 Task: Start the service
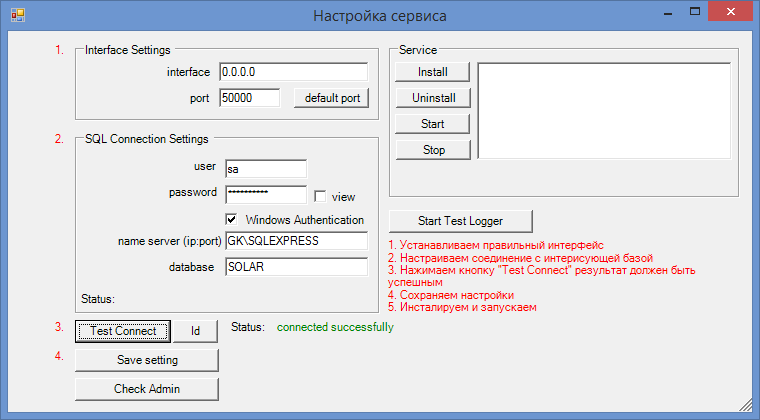432,124
